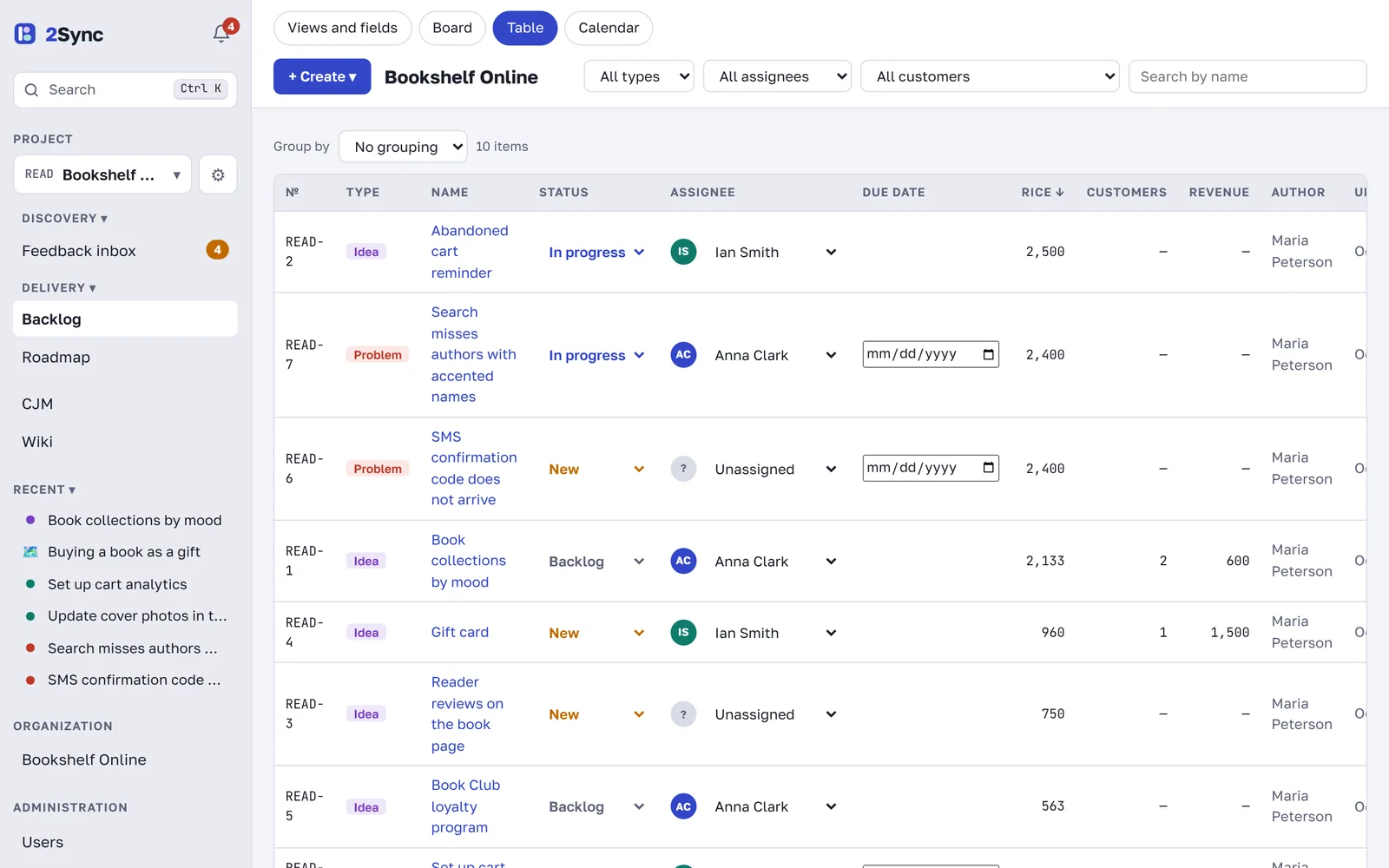Change assignee for Gift card row
Image resolution: width=1389 pixels, height=868 pixels.
(775, 633)
